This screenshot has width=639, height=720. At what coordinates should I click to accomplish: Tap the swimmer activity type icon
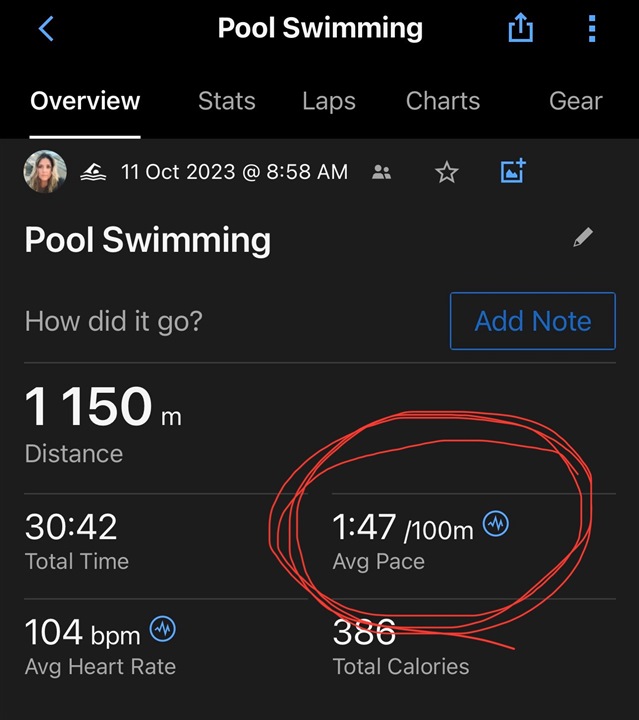click(x=93, y=172)
